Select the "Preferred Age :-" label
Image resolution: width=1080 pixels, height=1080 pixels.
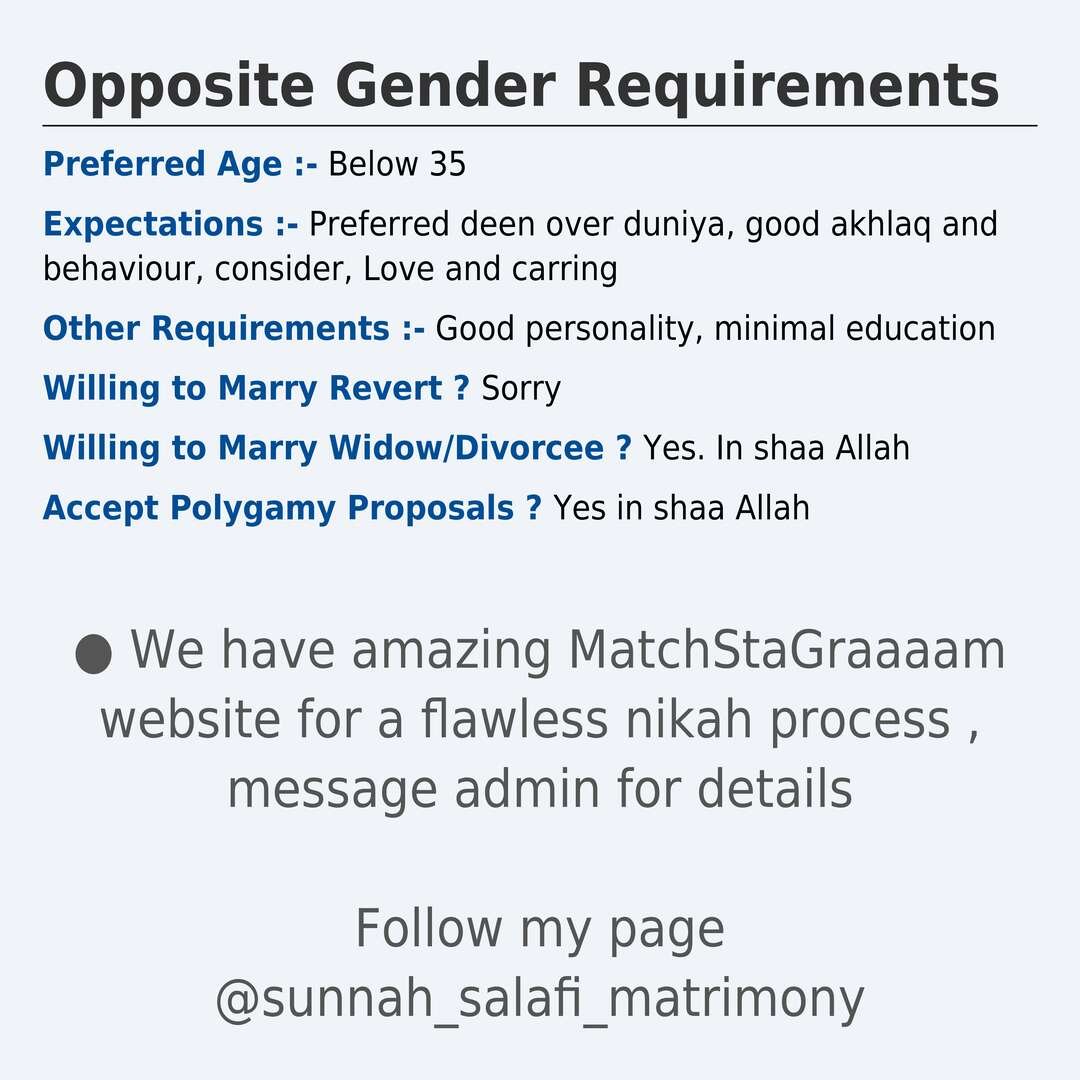(180, 164)
